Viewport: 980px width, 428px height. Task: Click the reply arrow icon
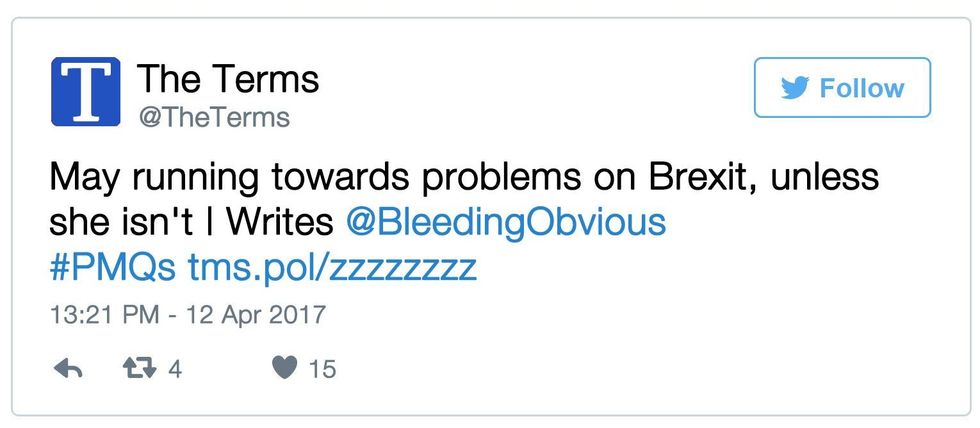67,369
